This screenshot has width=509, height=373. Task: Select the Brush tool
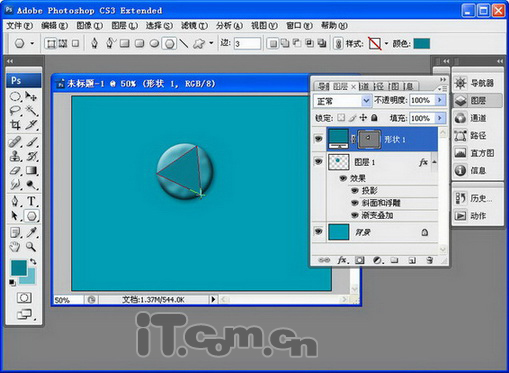coord(31,142)
